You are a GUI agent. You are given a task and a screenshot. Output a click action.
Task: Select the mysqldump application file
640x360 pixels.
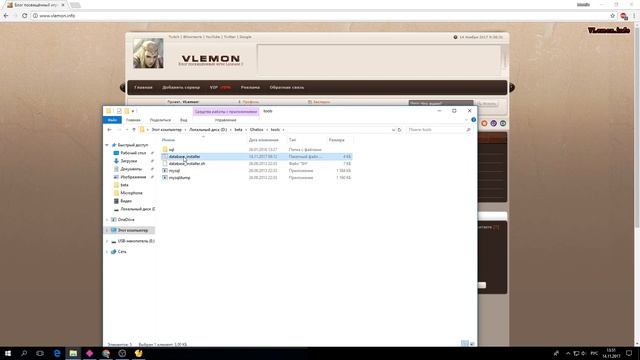click(x=180, y=178)
